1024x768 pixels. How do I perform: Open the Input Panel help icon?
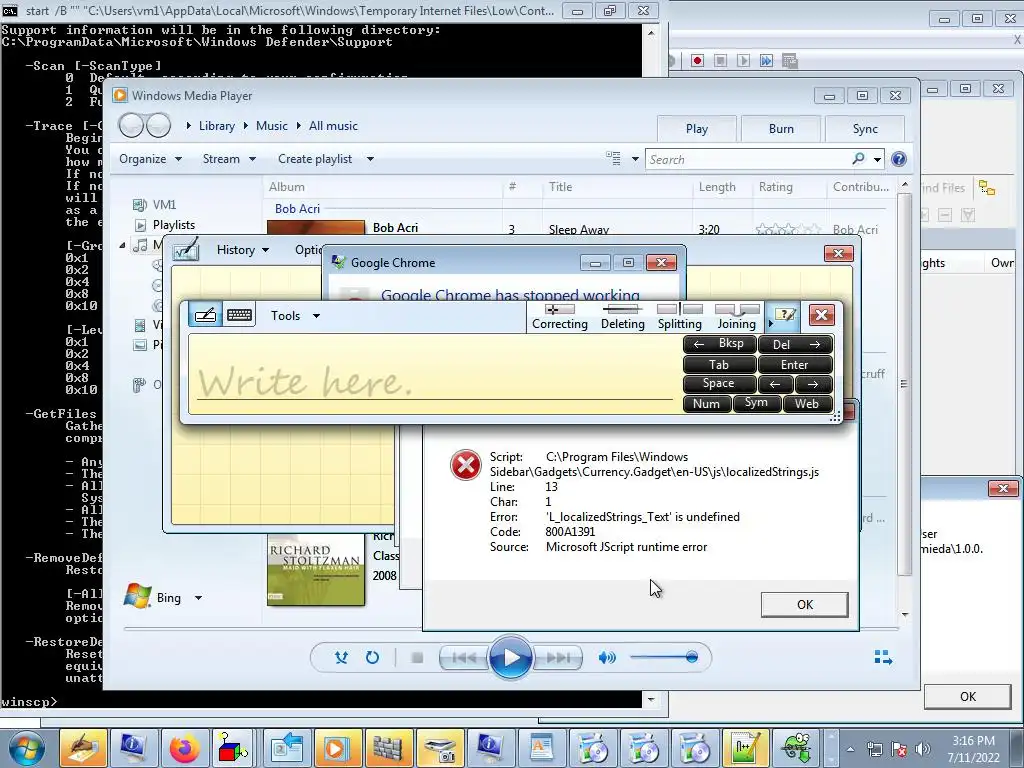(x=783, y=315)
